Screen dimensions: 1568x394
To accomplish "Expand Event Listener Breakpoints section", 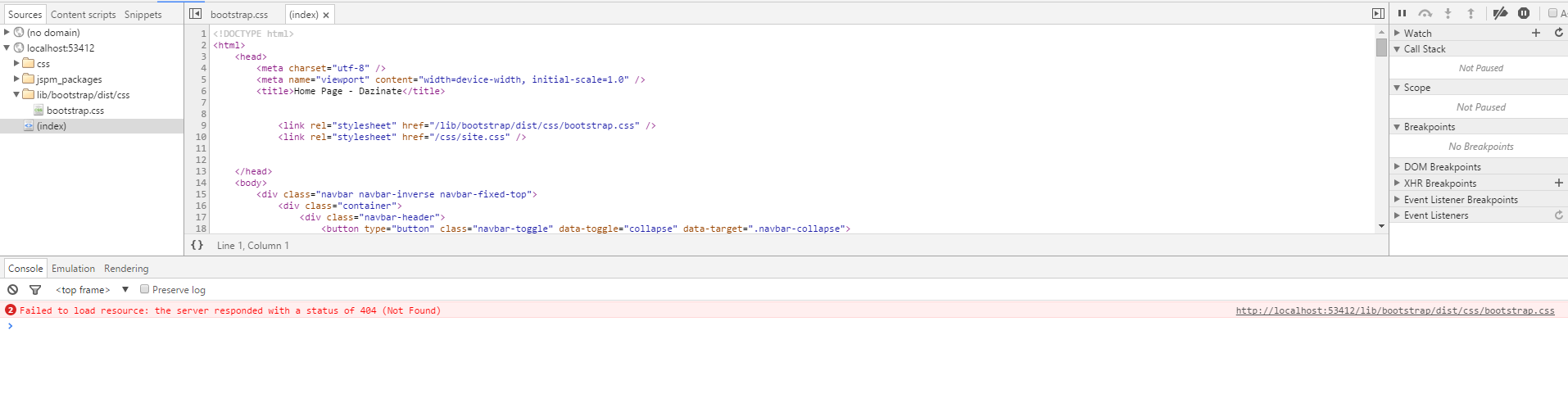I will tap(1397, 199).
